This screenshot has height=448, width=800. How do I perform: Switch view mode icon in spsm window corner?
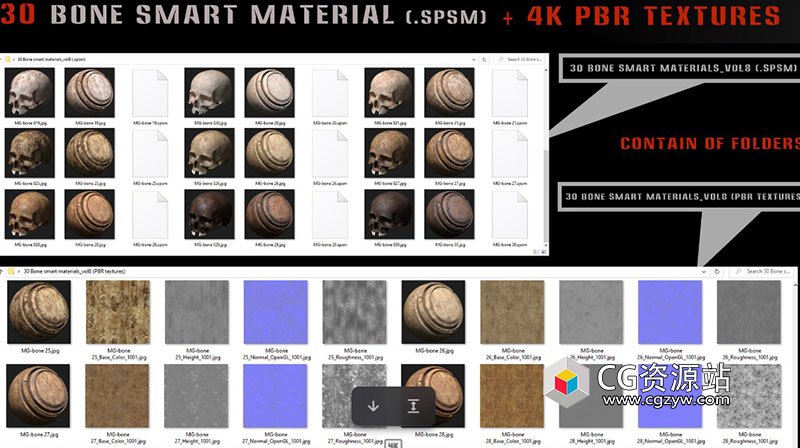point(544,252)
